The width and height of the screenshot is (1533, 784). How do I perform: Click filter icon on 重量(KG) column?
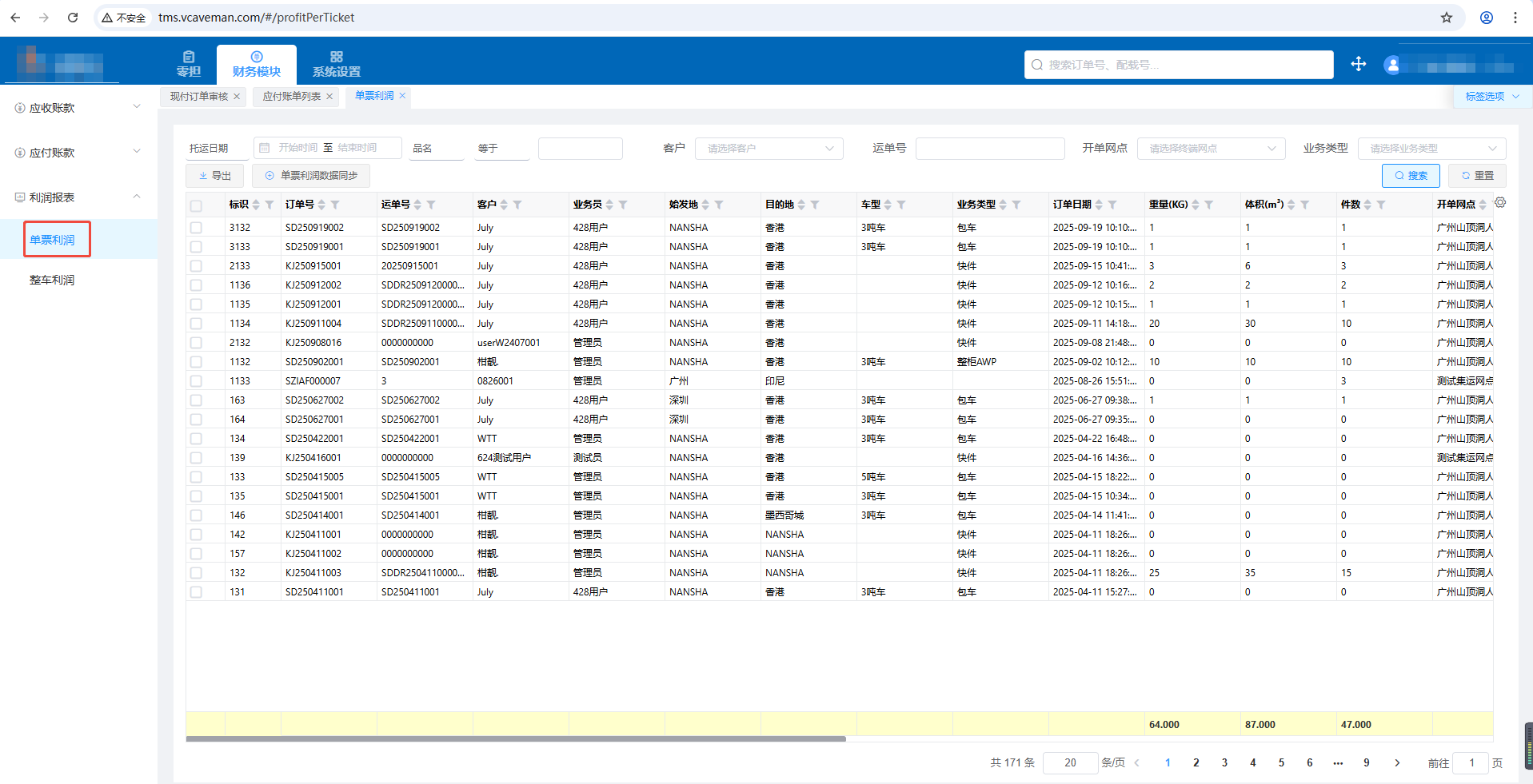click(x=1208, y=205)
